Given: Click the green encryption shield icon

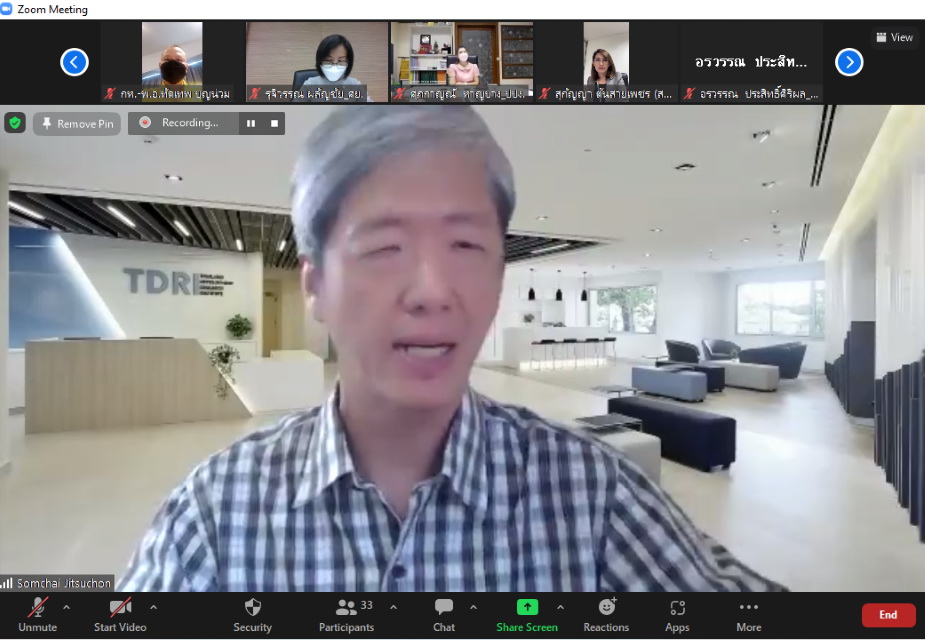Looking at the screenshot, I should coord(15,123).
